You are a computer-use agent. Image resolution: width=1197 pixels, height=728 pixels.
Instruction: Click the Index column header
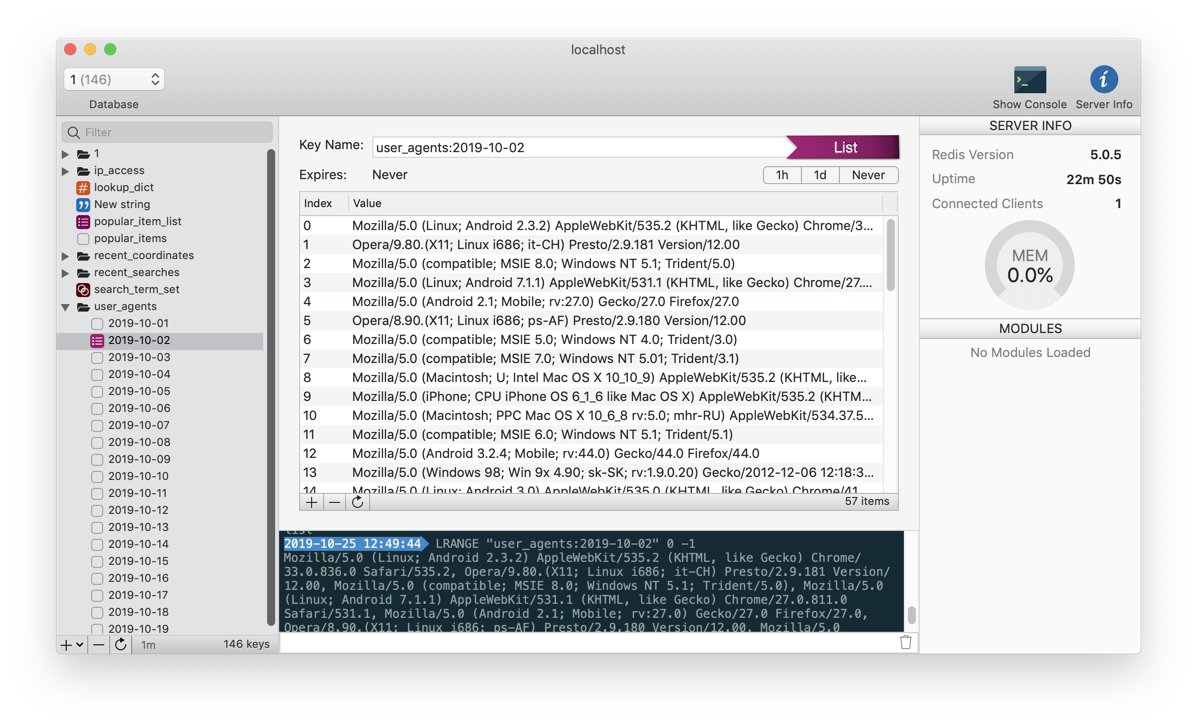click(324, 203)
